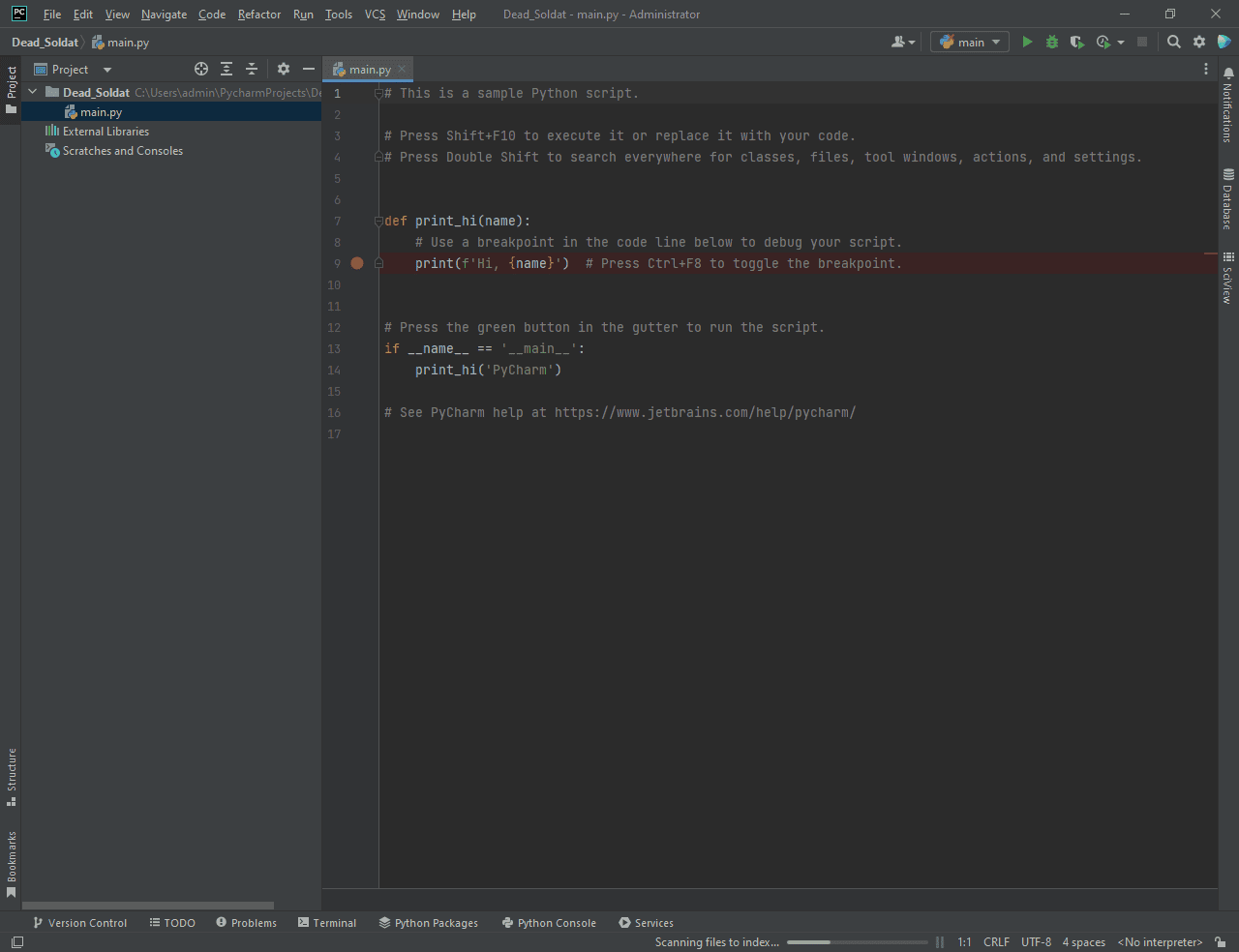Viewport: 1239px width, 952px height.
Task: Open the Refactor menu
Action: (x=259, y=15)
